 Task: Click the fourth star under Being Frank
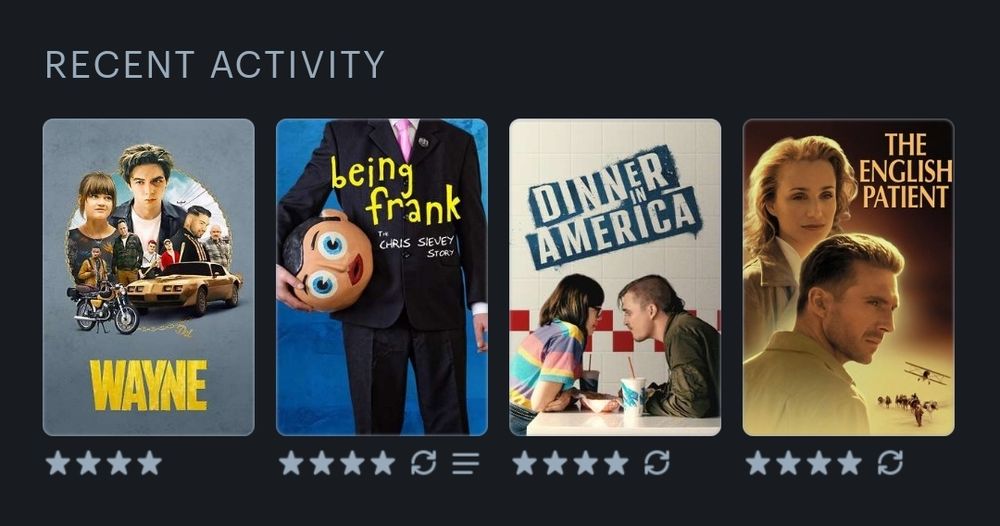383,463
